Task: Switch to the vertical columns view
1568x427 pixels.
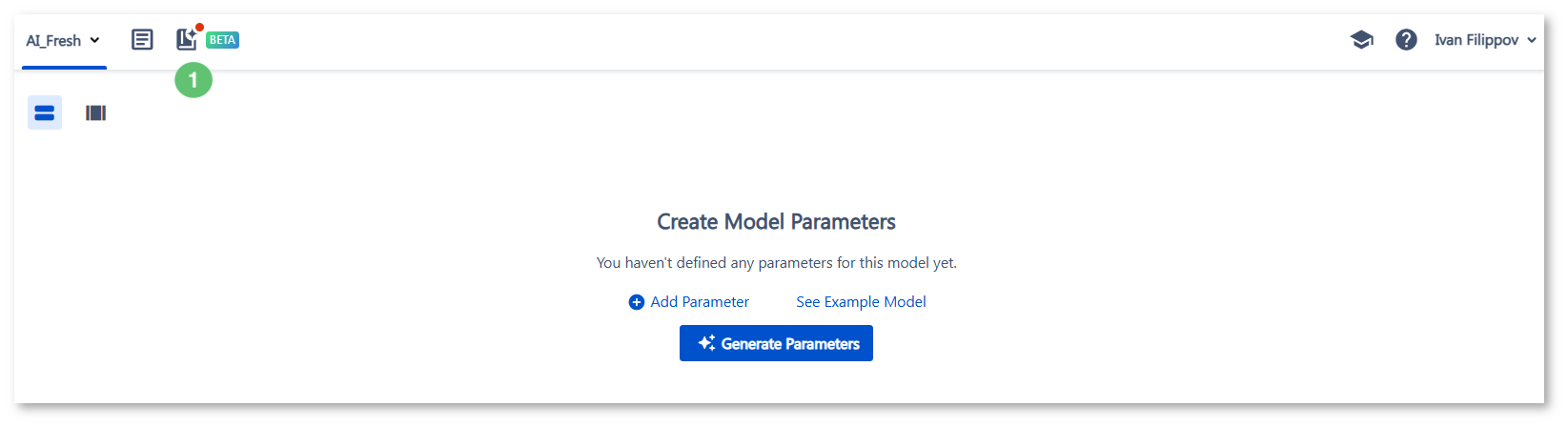Action: coord(95,112)
